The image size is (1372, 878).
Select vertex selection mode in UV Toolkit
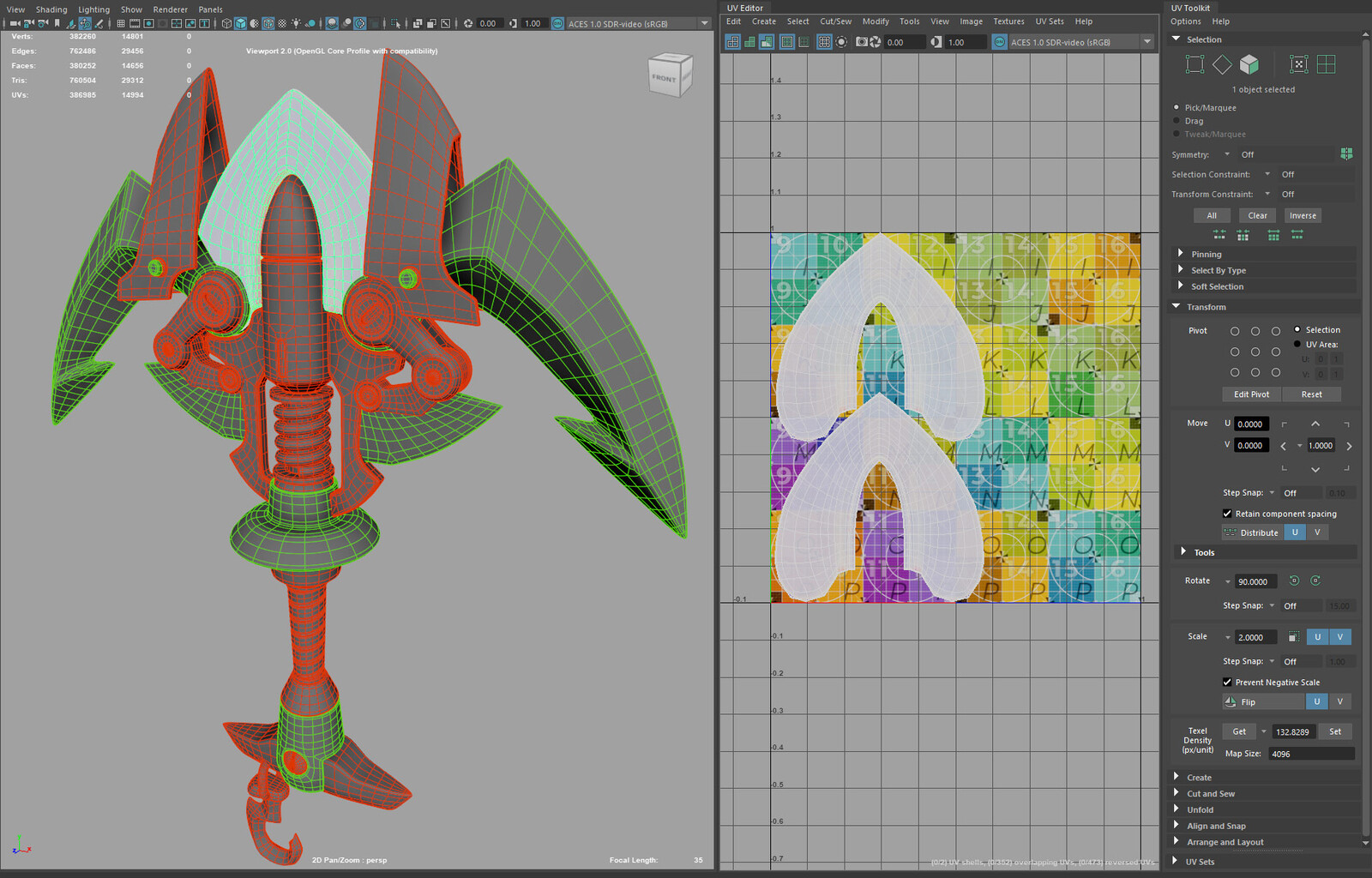click(1194, 63)
